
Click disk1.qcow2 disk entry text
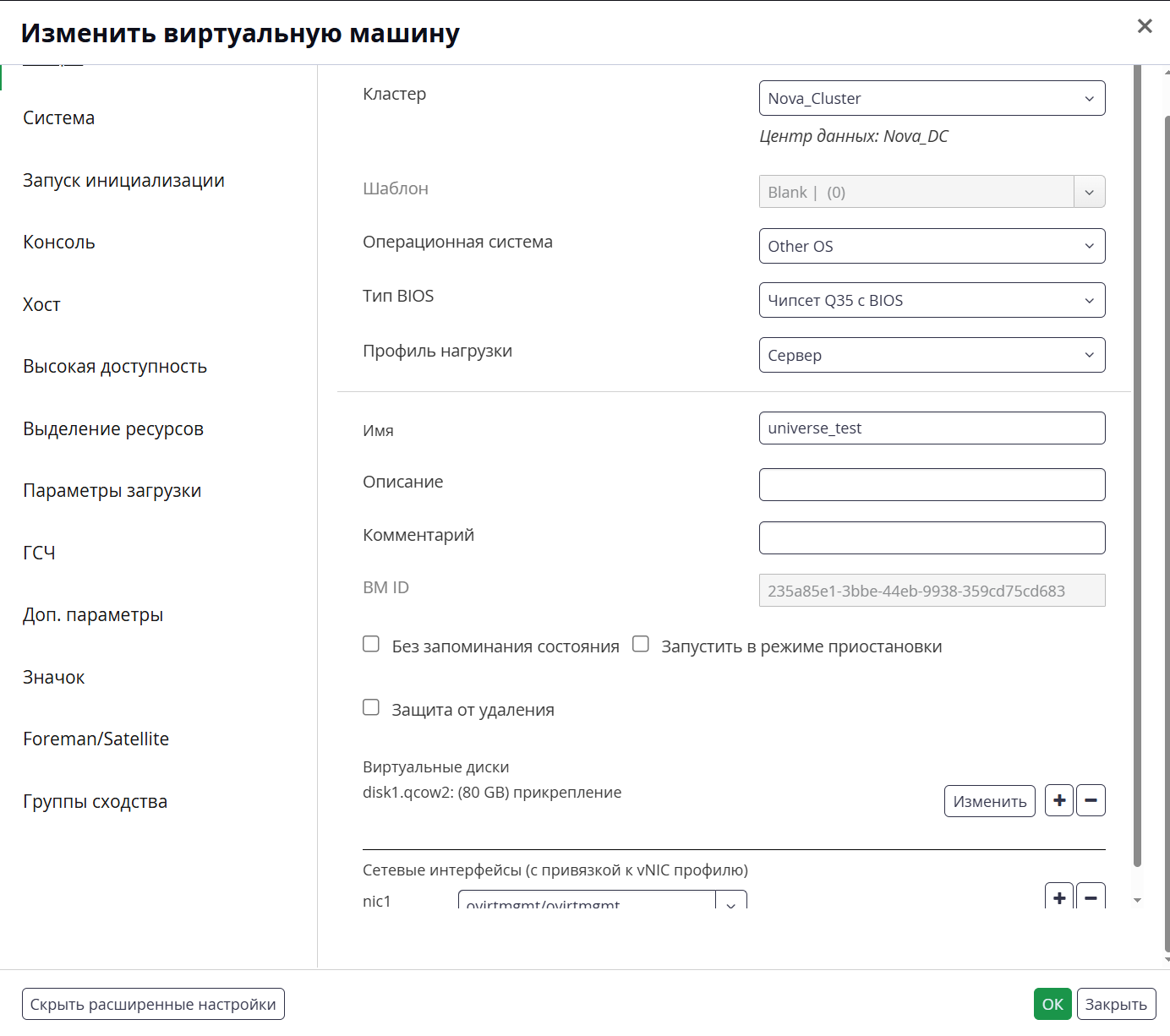point(492,793)
